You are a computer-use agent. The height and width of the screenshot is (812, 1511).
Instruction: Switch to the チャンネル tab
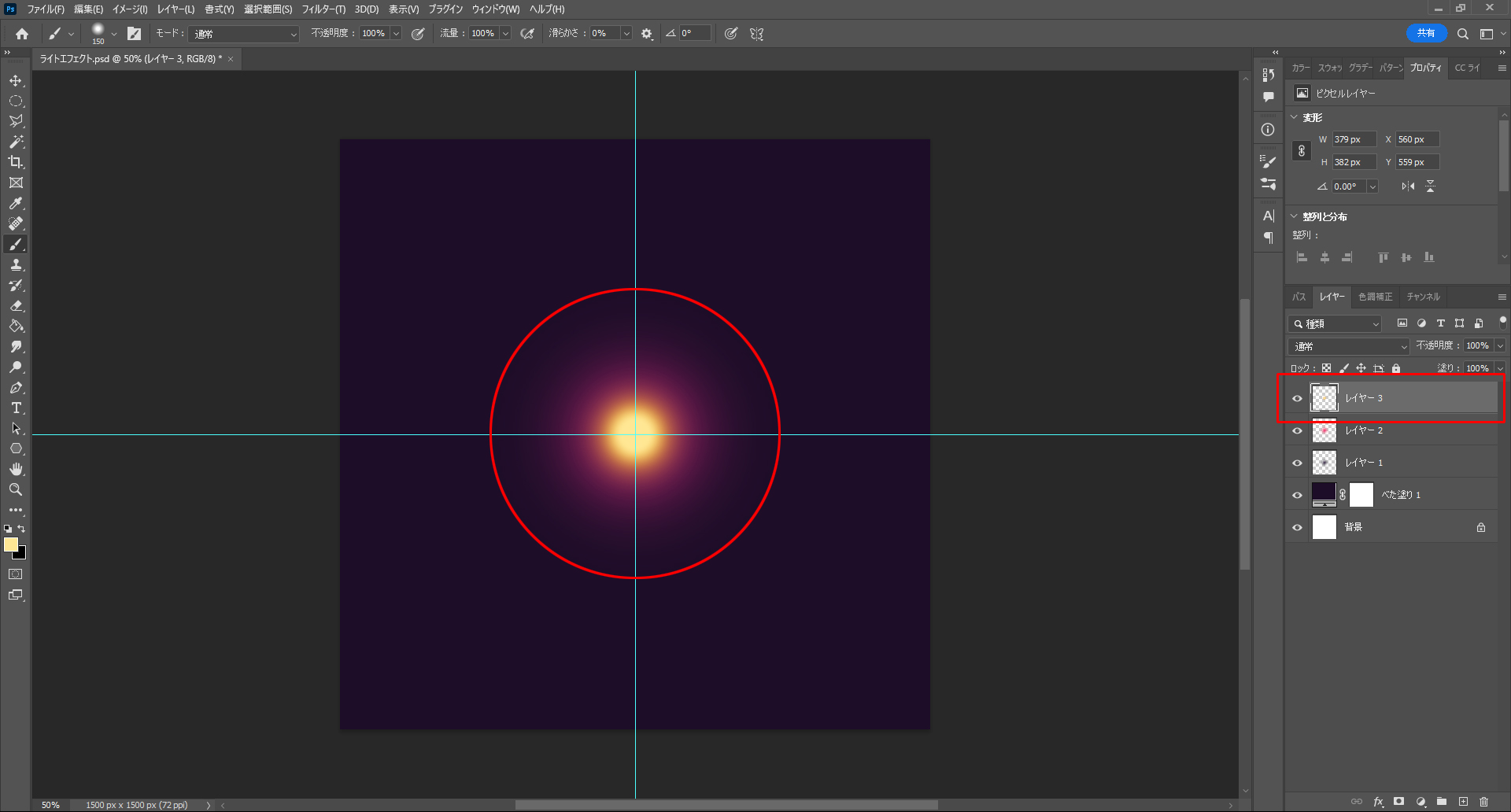pos(1423,297)
